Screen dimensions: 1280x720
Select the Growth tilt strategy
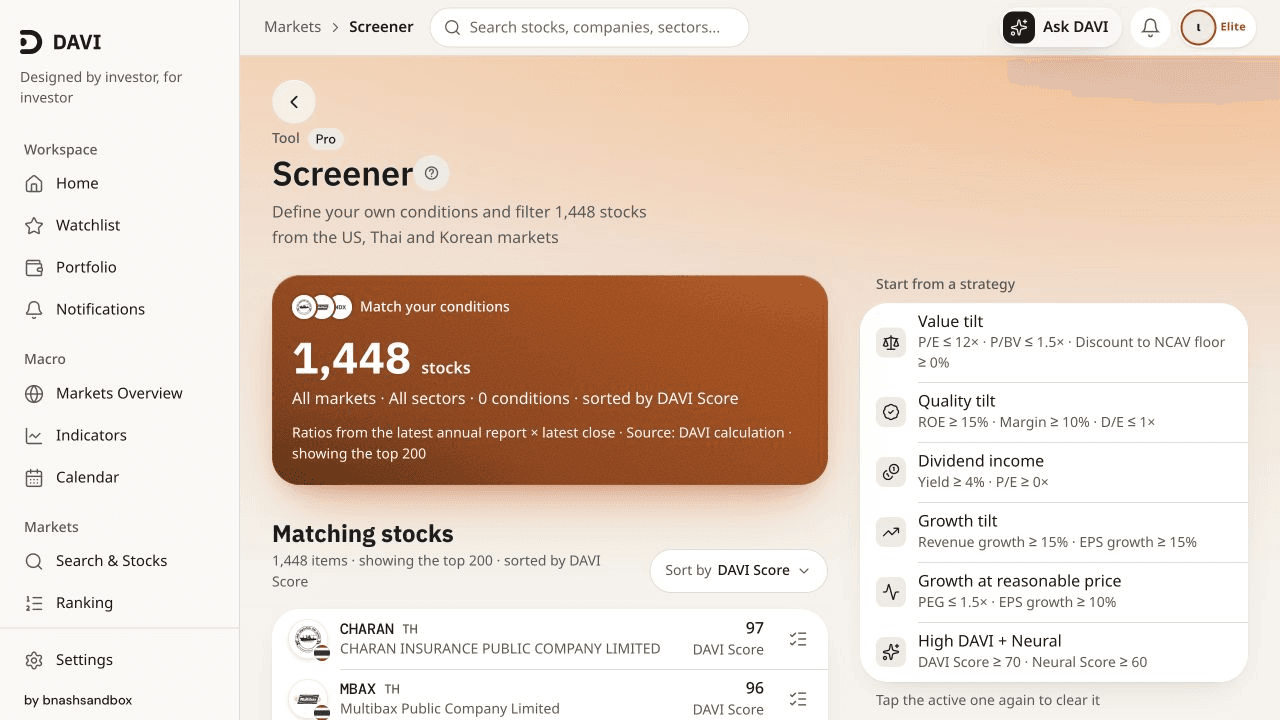(1054, 532)
